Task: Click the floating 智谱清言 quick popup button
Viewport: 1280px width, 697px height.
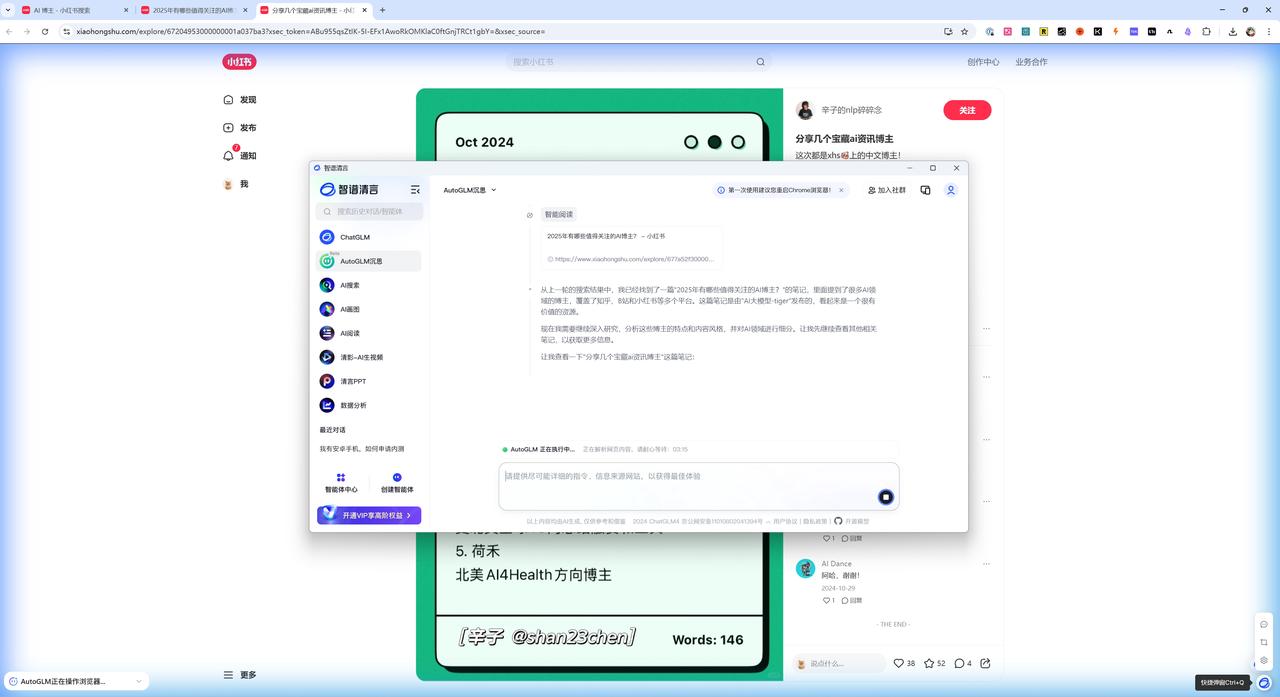Action: 1264,682
